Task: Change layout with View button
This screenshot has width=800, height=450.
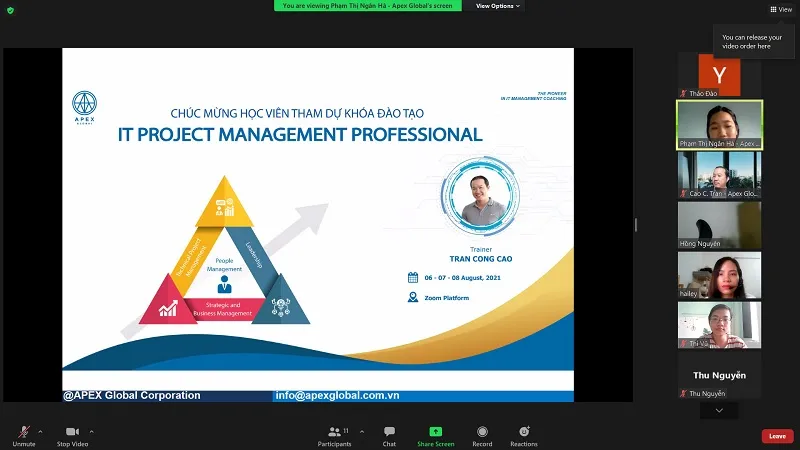Action: tap(781, 9)
